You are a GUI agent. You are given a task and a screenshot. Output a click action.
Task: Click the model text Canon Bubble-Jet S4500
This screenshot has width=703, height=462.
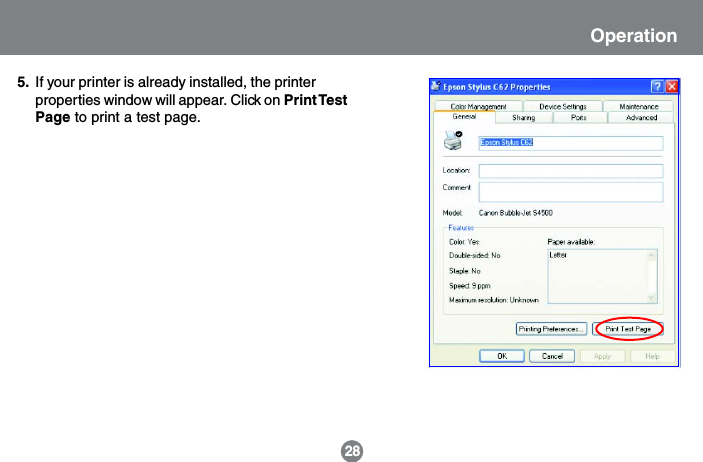(x=516, y=213)
